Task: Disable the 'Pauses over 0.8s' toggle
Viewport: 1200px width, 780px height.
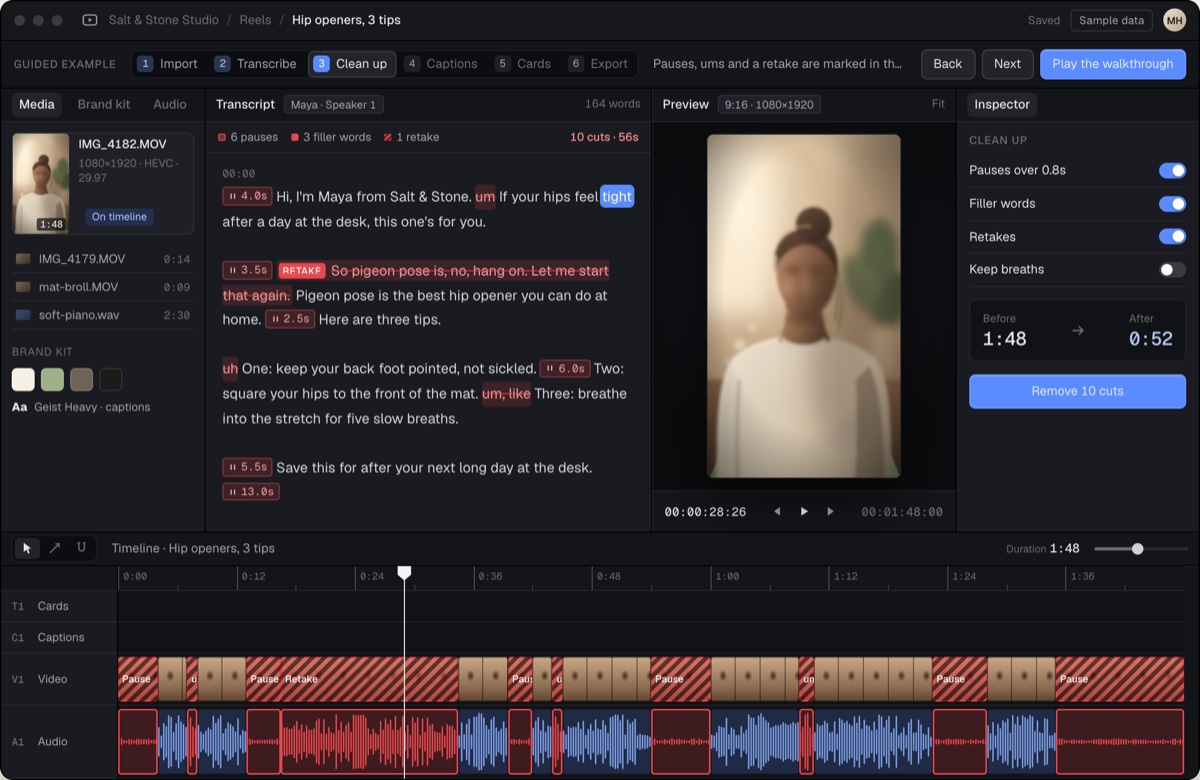Action: point(1172,170)
